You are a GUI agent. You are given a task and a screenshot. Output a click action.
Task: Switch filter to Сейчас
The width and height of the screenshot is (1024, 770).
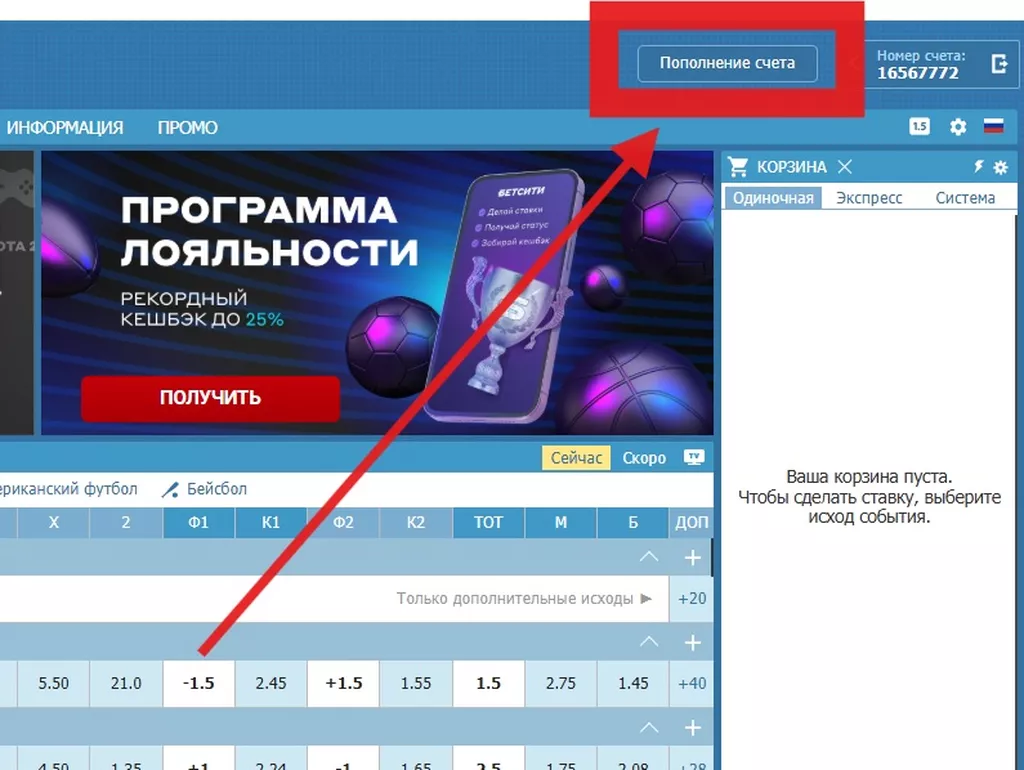coord(576,458)
